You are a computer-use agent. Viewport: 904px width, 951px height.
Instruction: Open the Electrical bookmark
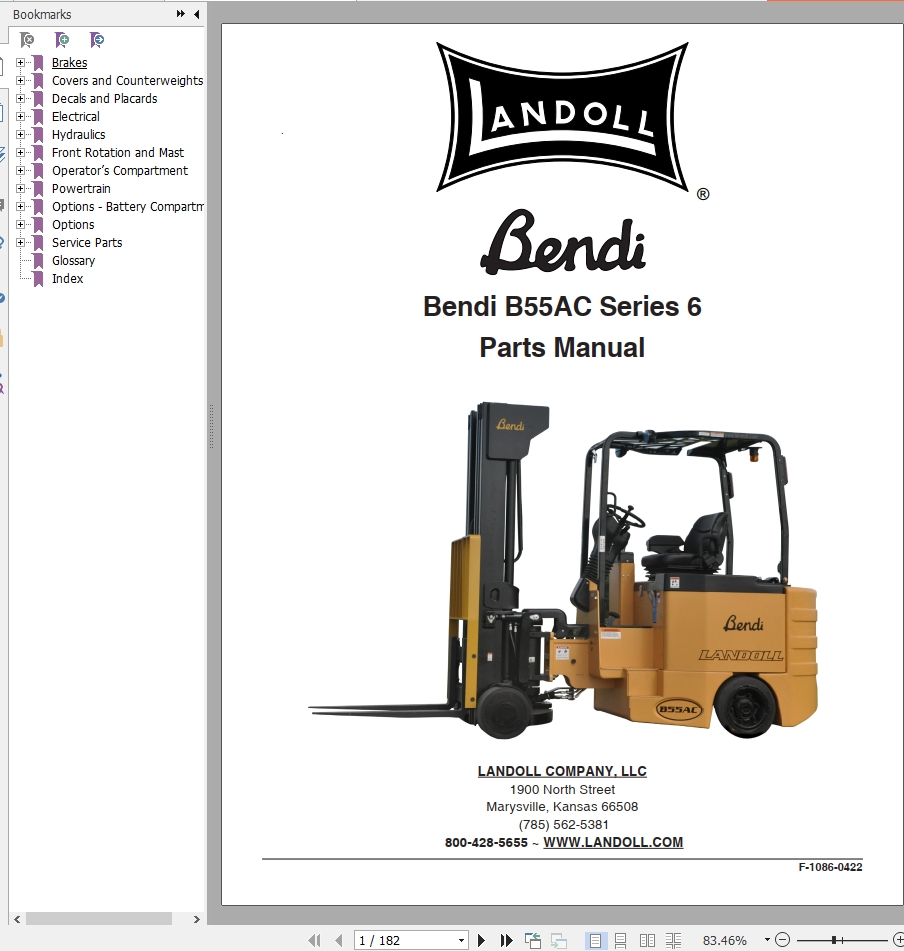click(75, 116)
